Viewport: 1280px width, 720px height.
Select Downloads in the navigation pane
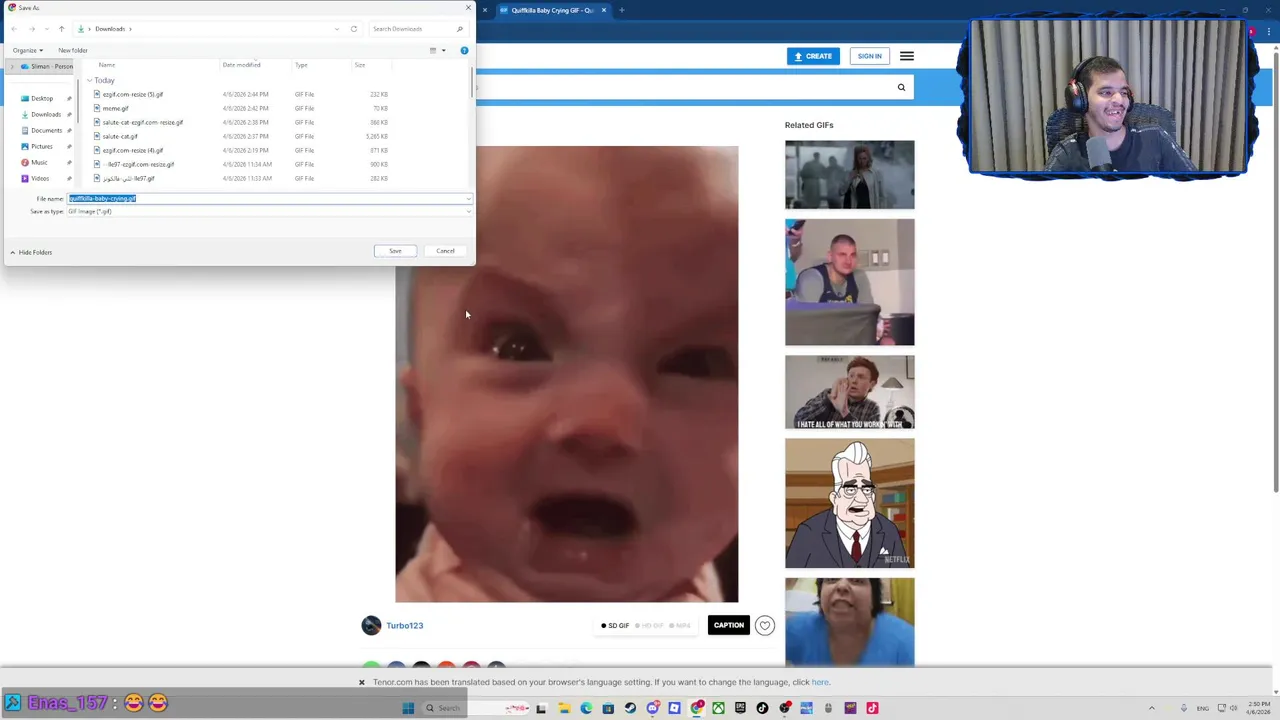click(x=45, y=114)
